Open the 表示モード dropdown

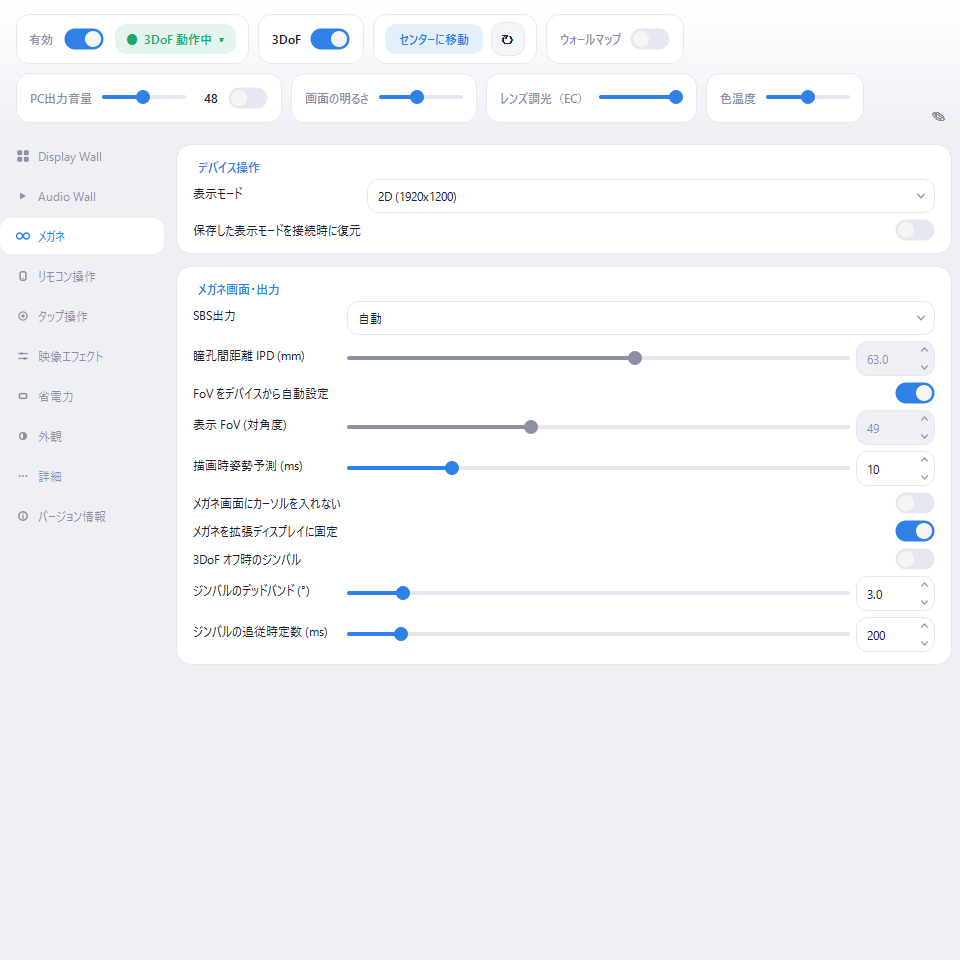(650, 197)
